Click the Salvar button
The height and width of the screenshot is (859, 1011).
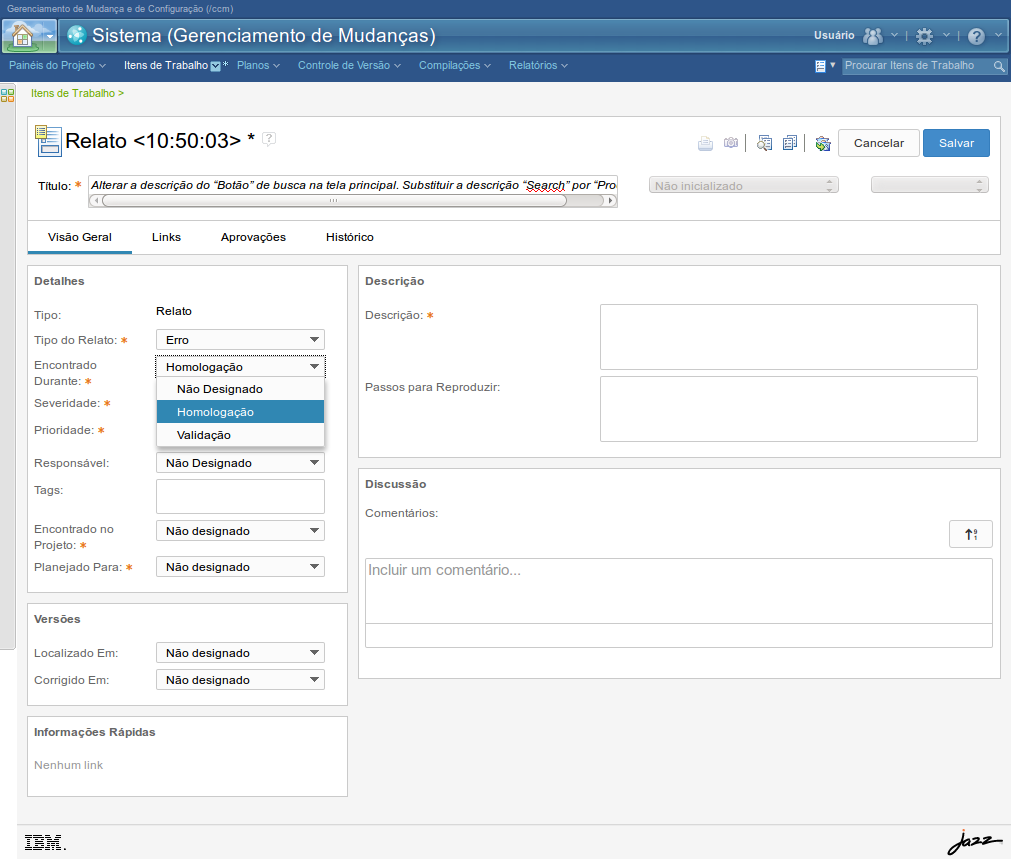tap(956, 143)
